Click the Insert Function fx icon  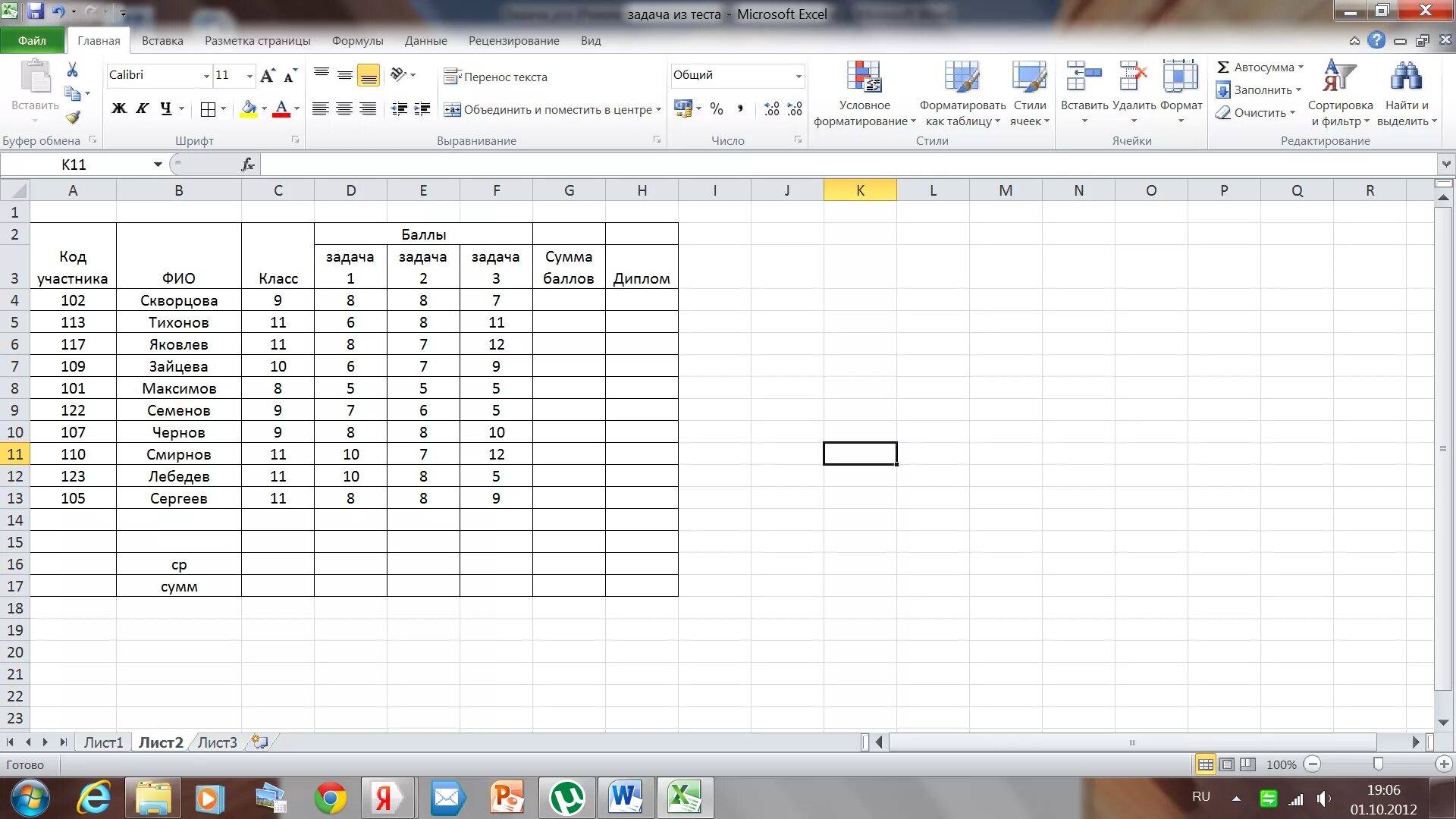point(248,165)
